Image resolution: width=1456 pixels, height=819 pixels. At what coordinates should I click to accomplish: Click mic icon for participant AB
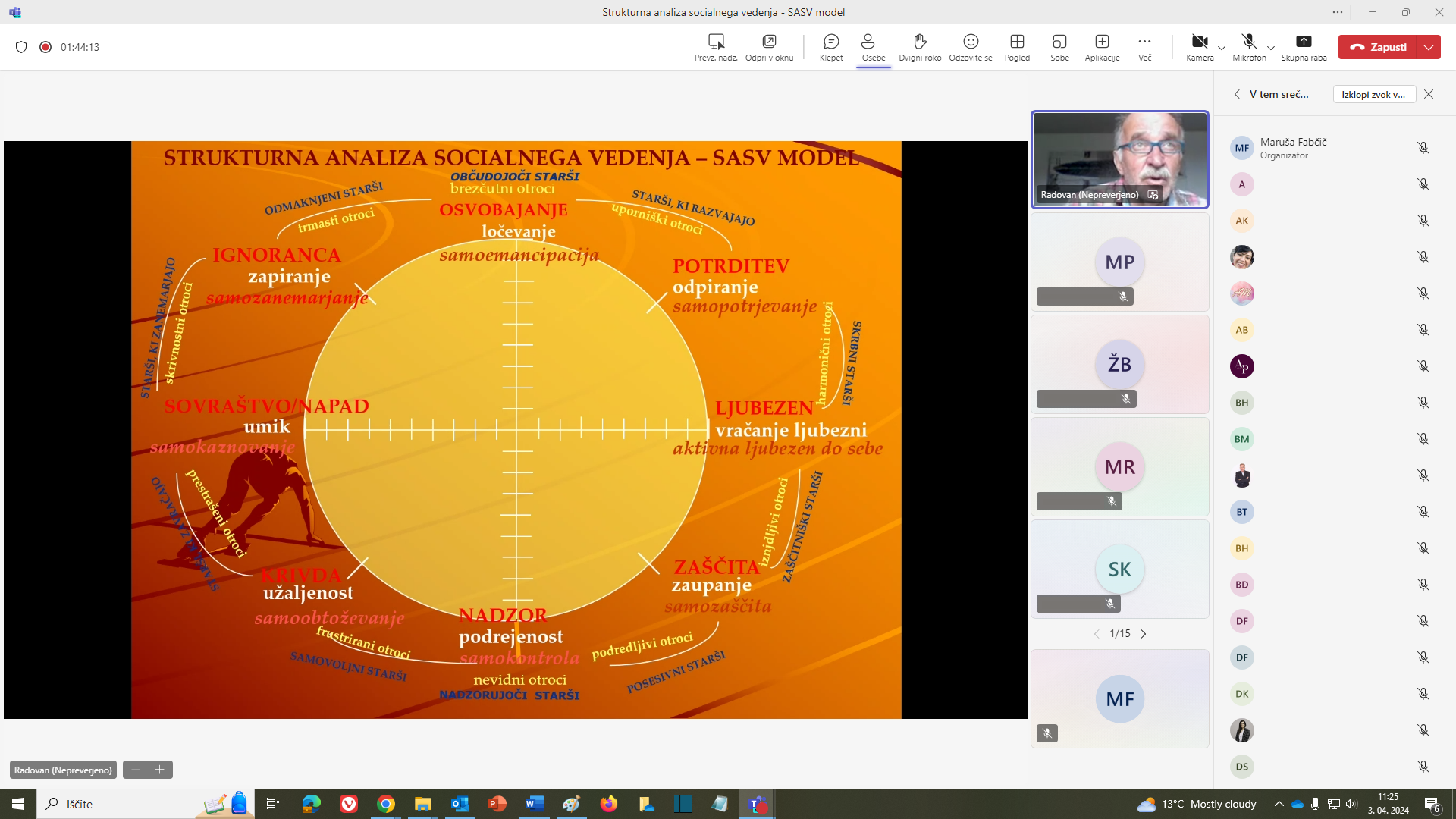coord(1423,330)
